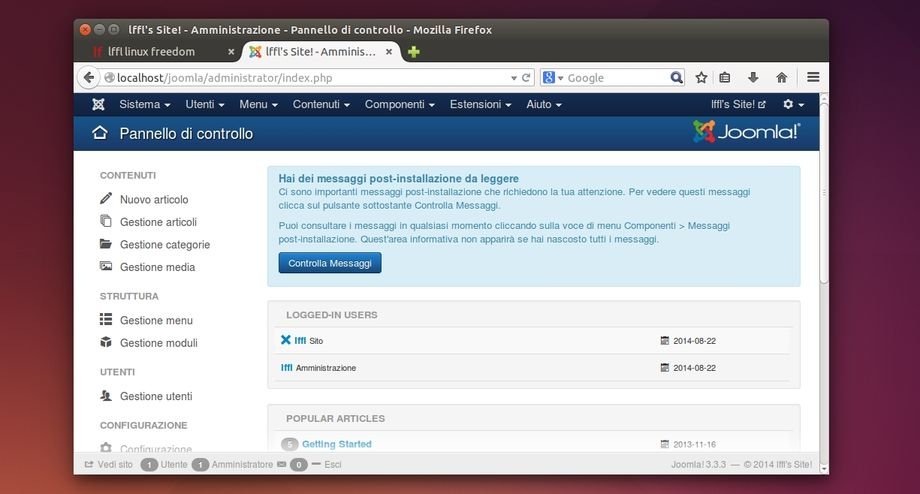Click the Utente count badge
Image resolution: width=920 pixels, height=494 pixels.
click(x=149, y=465)
